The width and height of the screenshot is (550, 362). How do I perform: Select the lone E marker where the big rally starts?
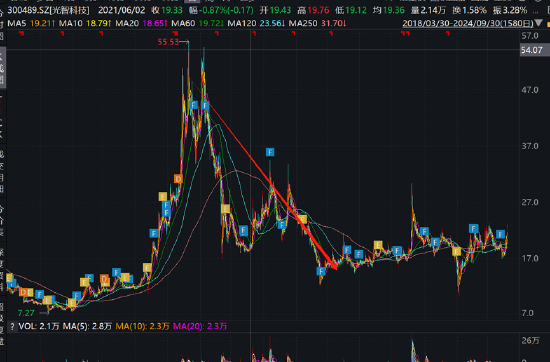[147, 268]
